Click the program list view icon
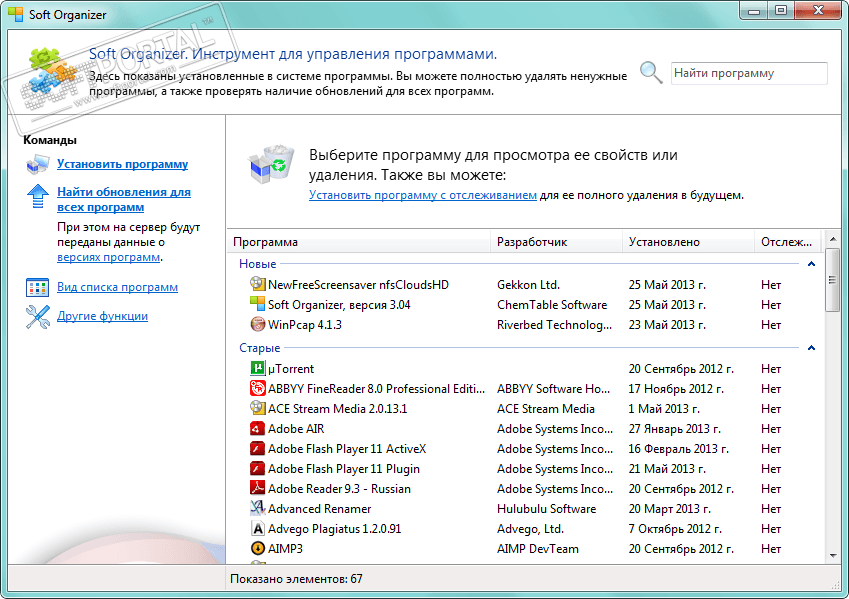849x599 pixels. (37, 288)
